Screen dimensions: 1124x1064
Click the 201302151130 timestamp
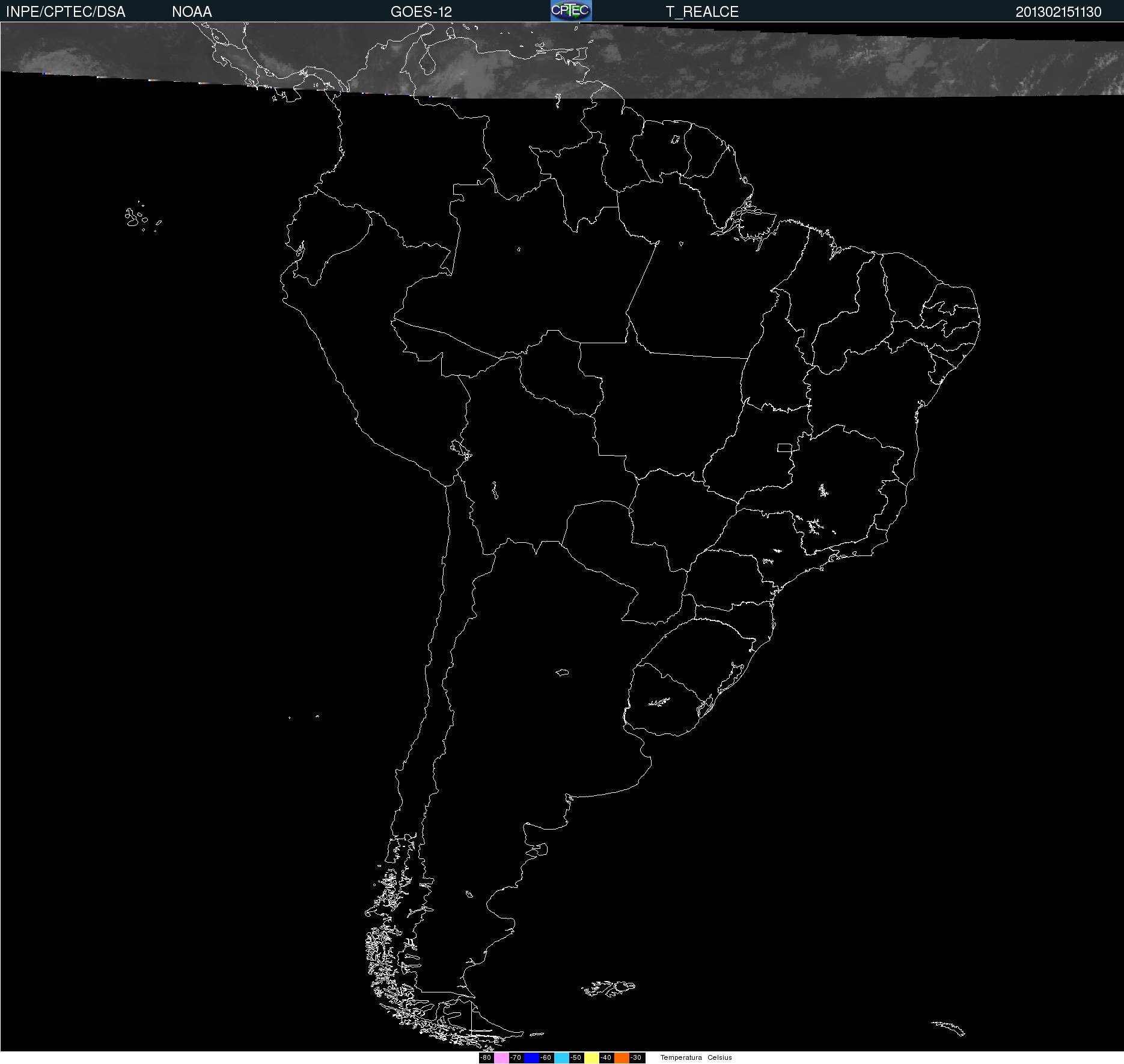tap(1058, 12)
